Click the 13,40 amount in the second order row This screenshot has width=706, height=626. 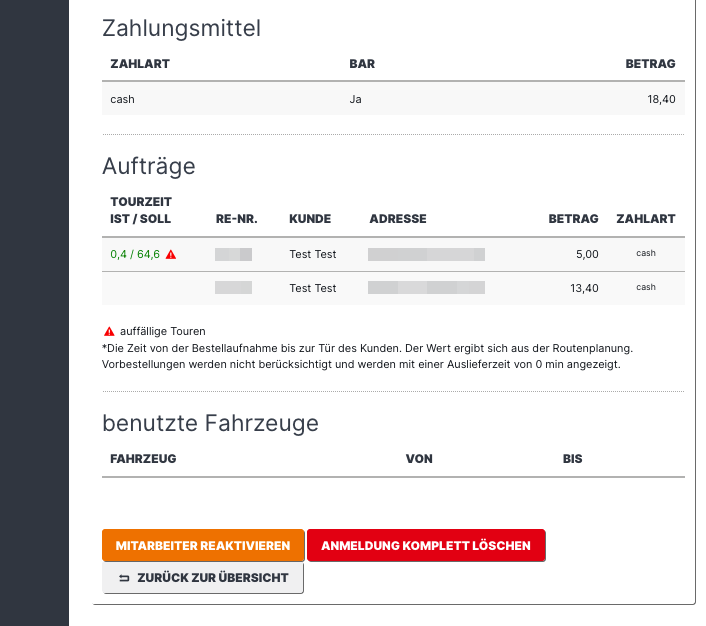click(584, 288)
